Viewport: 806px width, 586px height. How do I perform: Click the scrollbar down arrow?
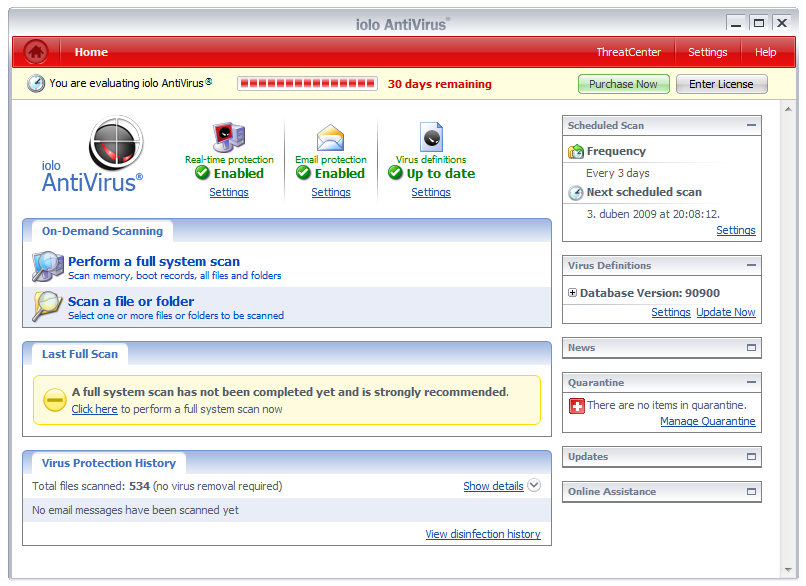[788, 570]
